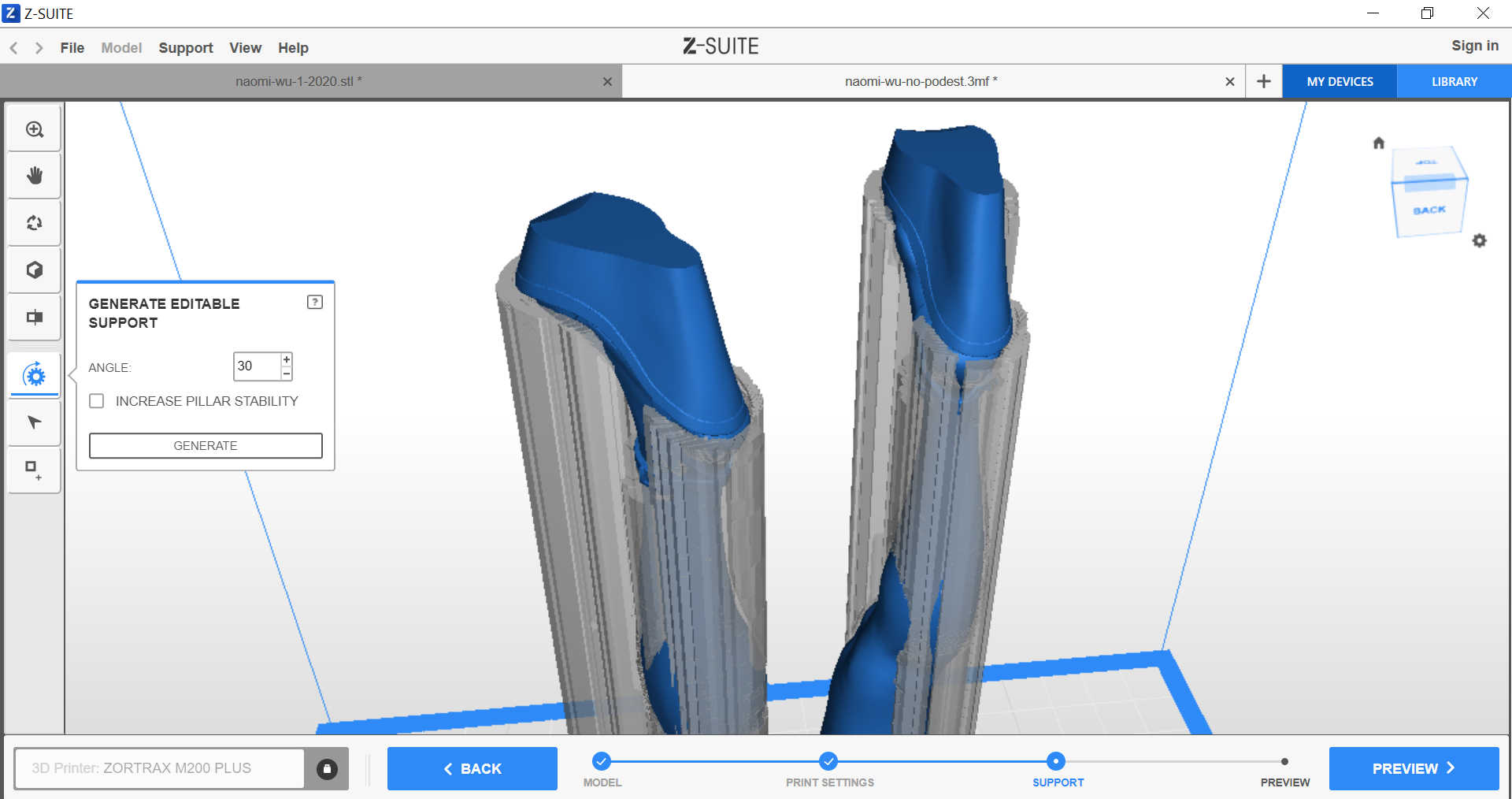Jump to Print Settings step marker

tap(828, 761)
